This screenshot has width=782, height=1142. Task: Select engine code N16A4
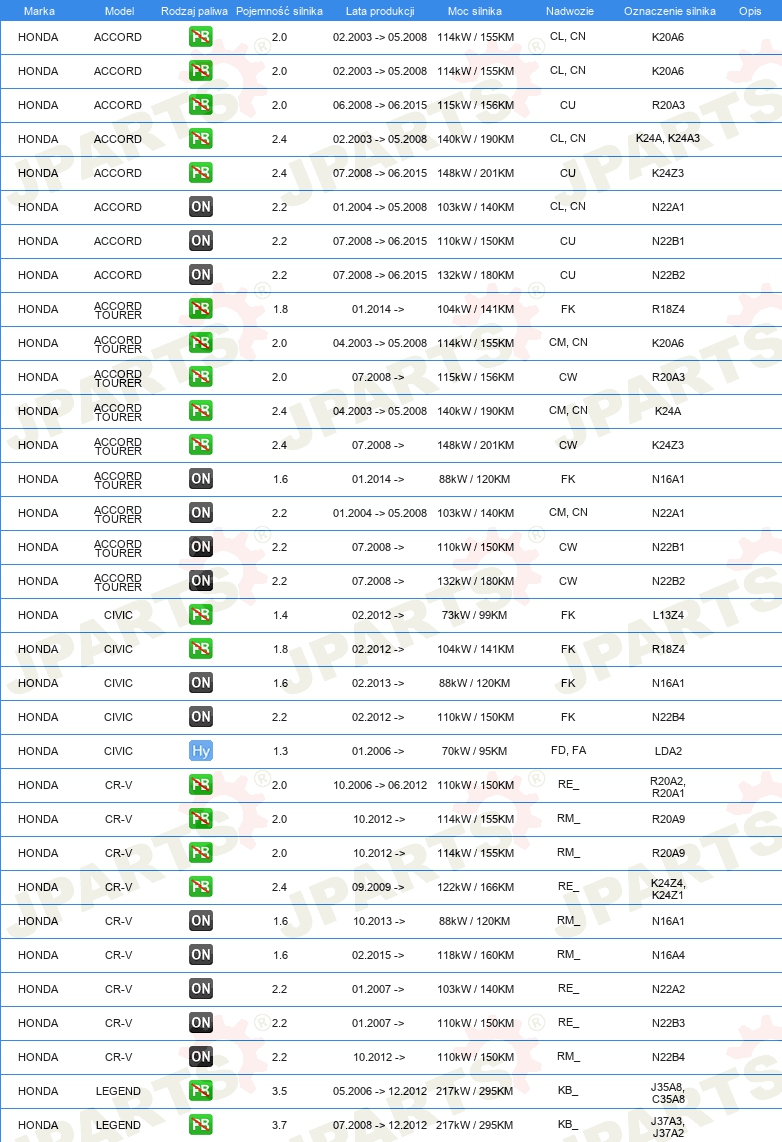point(668,955)
